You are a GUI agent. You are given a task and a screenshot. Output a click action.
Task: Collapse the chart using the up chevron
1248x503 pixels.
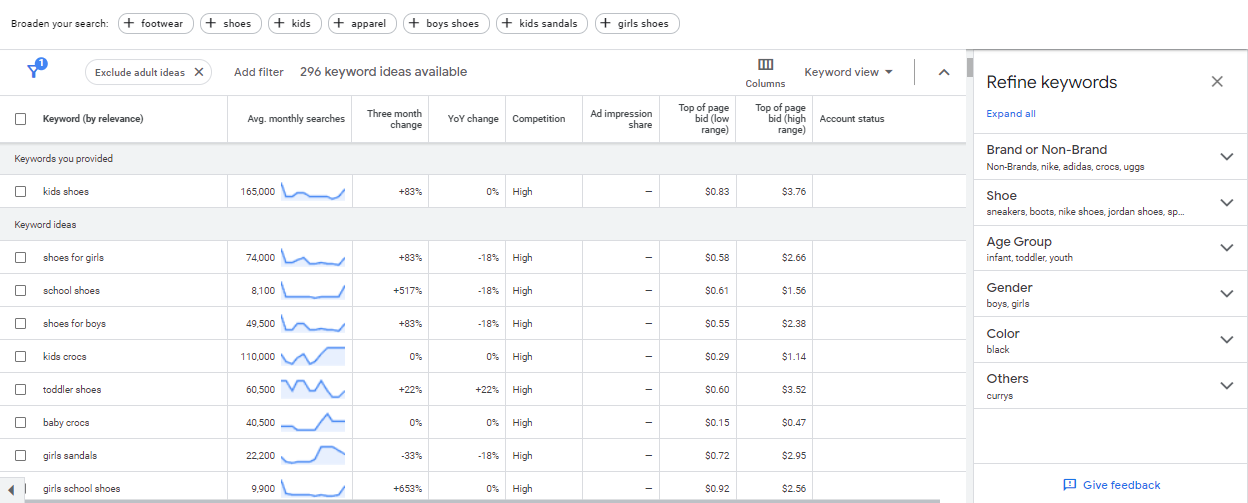(x=943, y=72)
